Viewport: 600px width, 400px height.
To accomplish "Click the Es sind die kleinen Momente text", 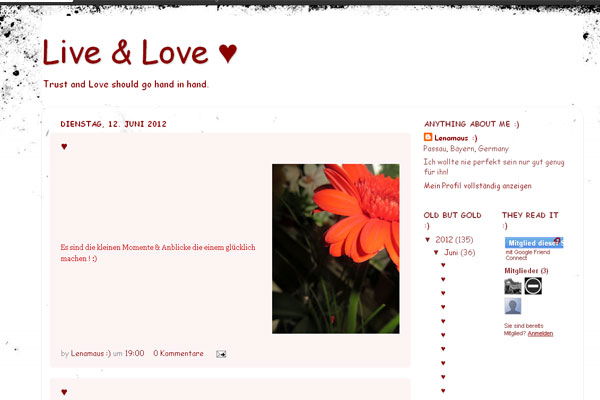I will coord(158,253).
